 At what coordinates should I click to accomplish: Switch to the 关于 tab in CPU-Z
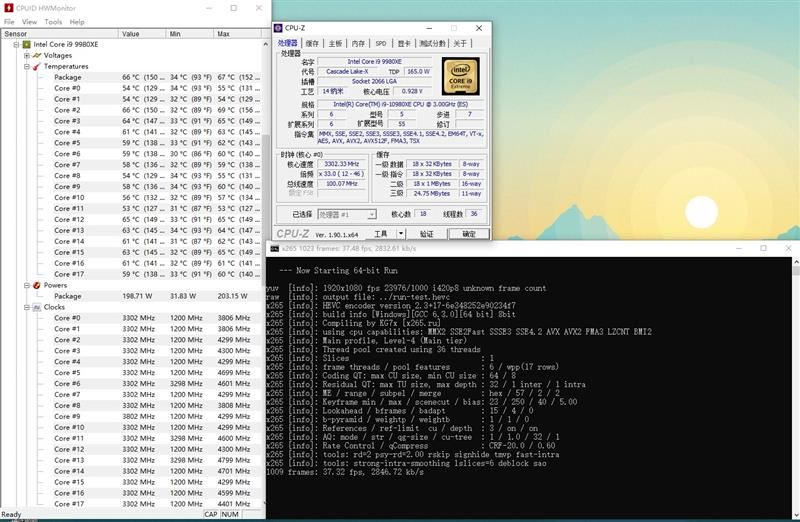coord(460,43)
